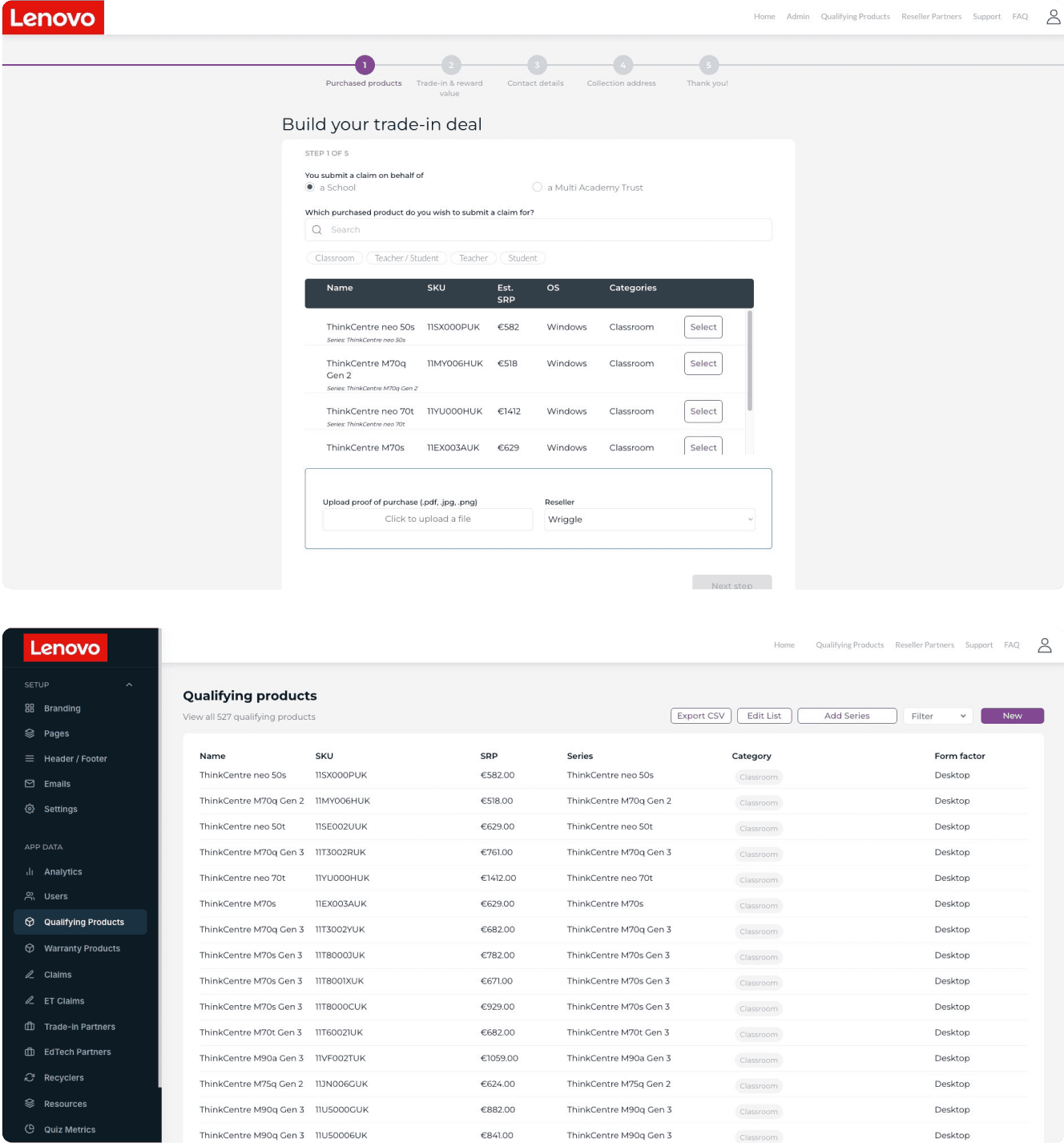Click the Export CSV button
The width and height of the screenshot is (1064, 1143).
tap(701, 716)
